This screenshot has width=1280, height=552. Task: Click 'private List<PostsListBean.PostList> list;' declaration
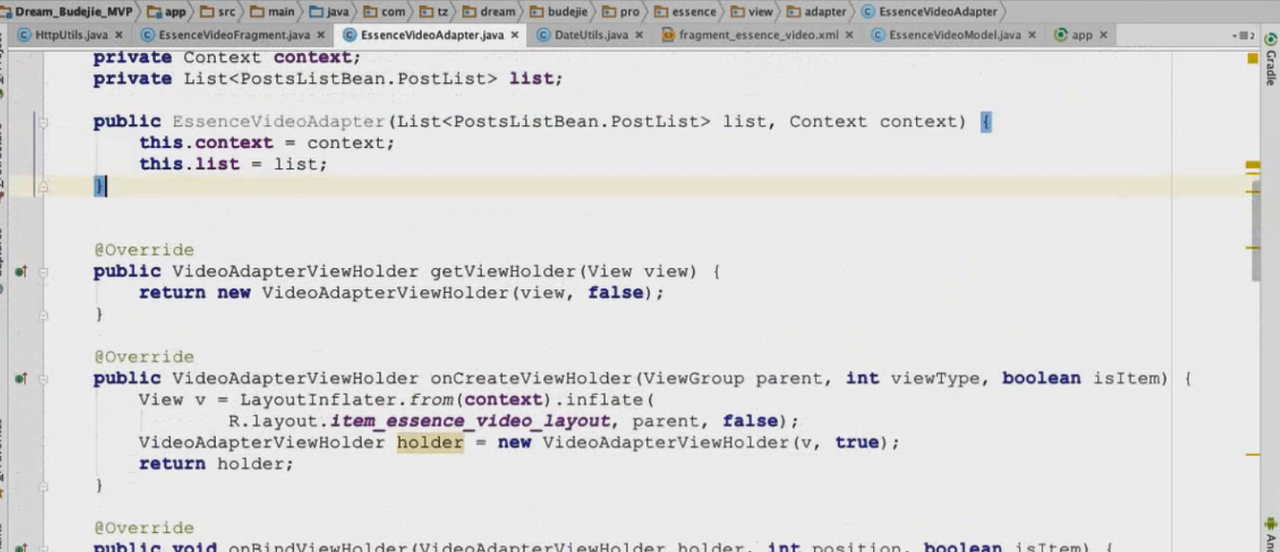tap(328, 78)
